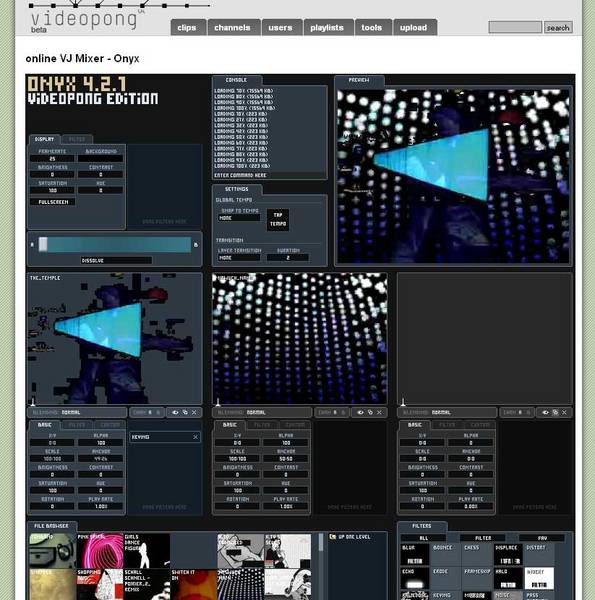Click transition Duration field showing 2
The width and height of the screenshot is (595, 600).
point(288,258)
